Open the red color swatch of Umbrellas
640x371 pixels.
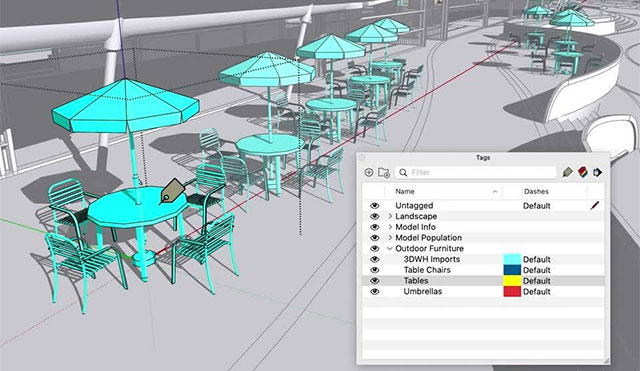[512, 291]
